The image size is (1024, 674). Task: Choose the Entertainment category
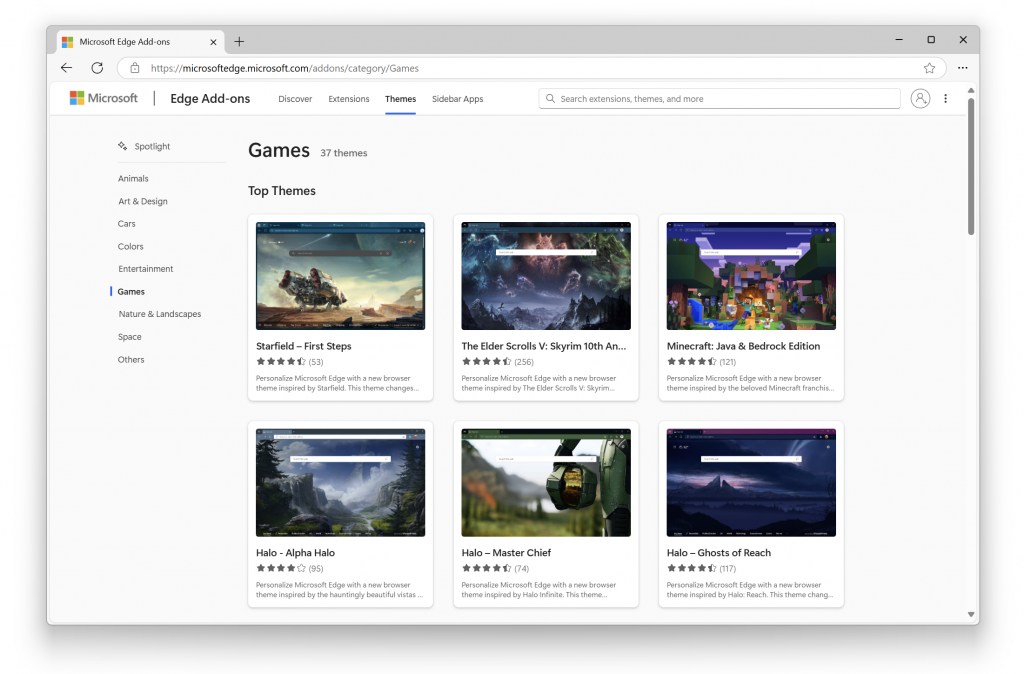point(146,269)
